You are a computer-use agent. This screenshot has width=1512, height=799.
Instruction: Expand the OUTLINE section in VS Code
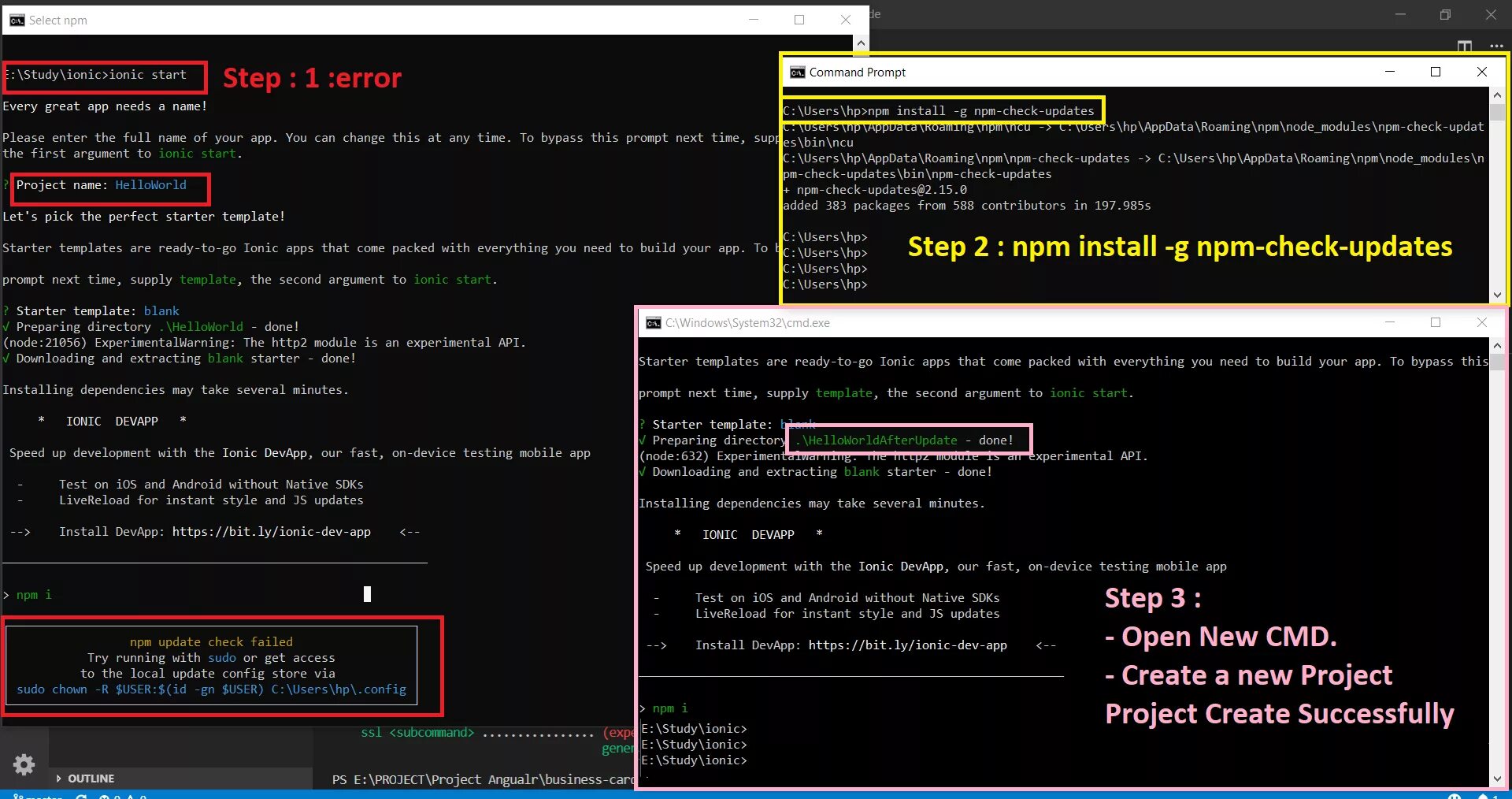(x=85, y=779)
